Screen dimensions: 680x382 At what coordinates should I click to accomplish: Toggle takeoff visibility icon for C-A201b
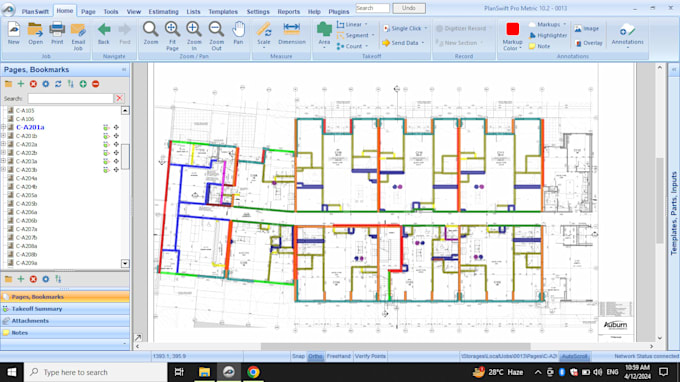106,136
